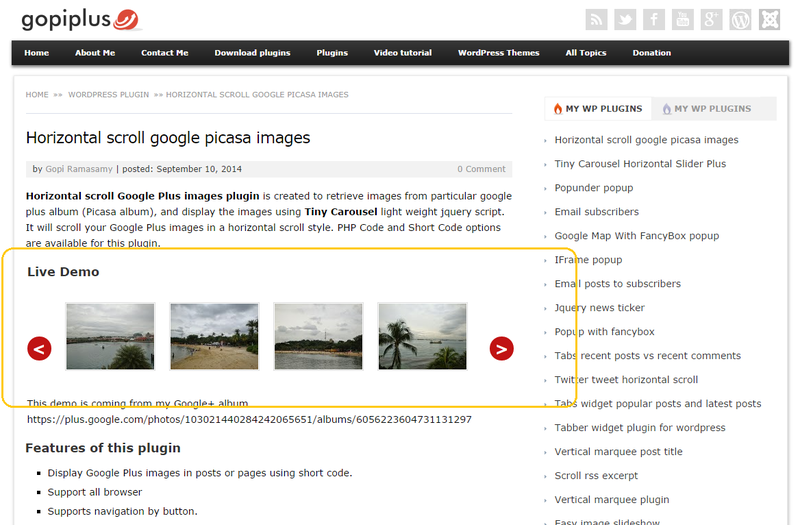Open Tabs widget popular posts and latest posts

tap(658, 404)
